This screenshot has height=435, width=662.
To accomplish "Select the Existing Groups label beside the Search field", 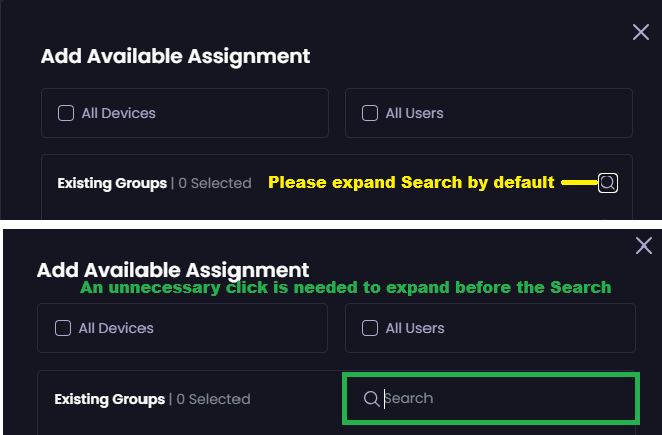I will 110,399.
